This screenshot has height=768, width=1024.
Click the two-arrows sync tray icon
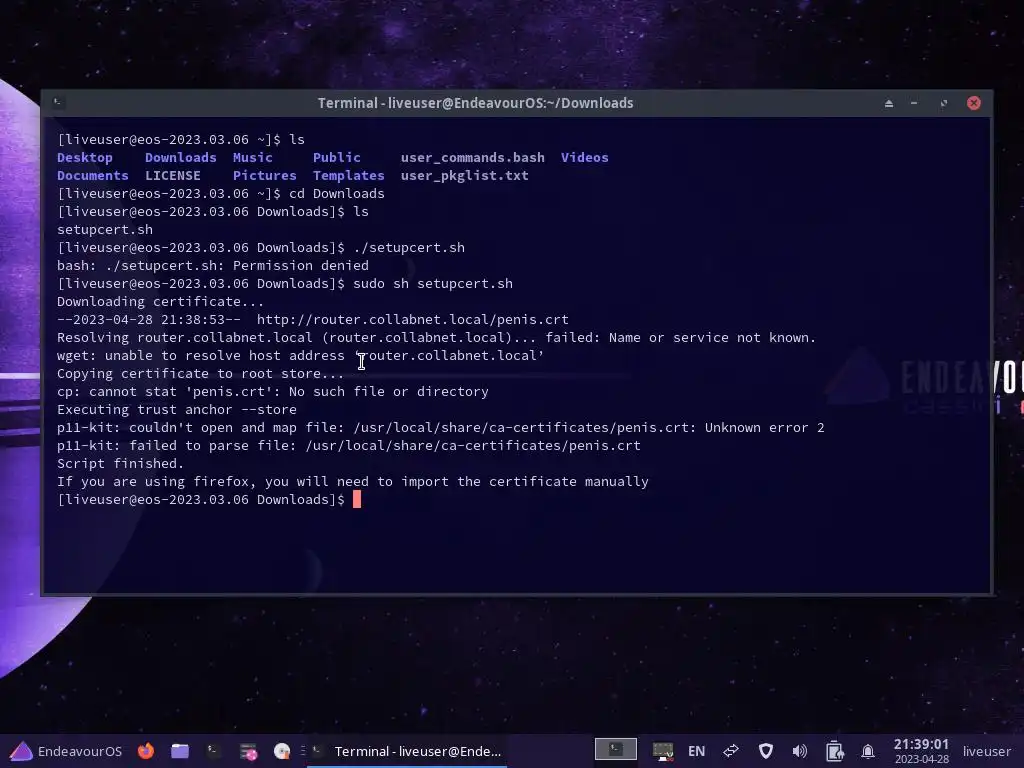point(731,751)
